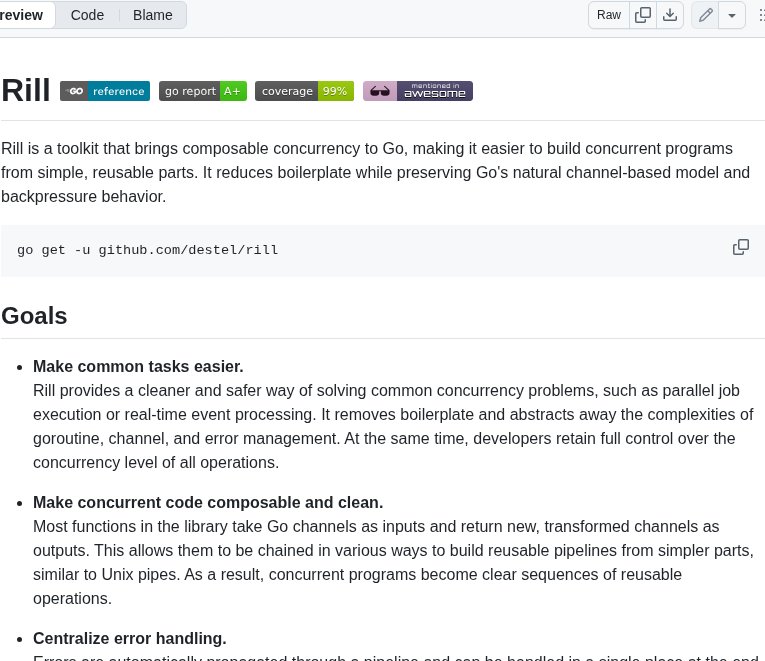Open the Go reference badge
Image resolution: width=765 pixels, height=661 pixels.
105,91
